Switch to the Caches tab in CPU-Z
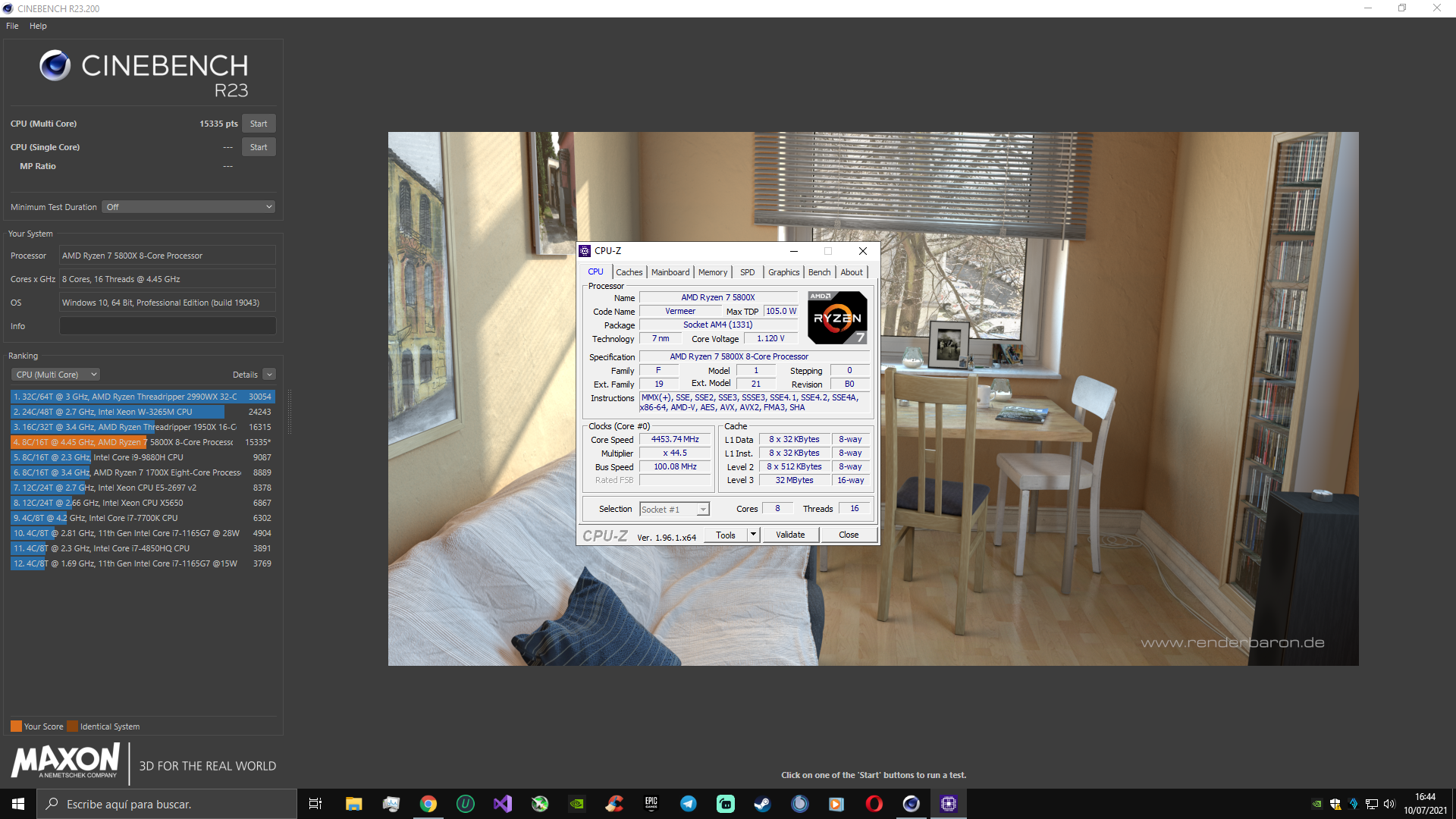This screenshot has height=819, width=1456. [629, 272]
